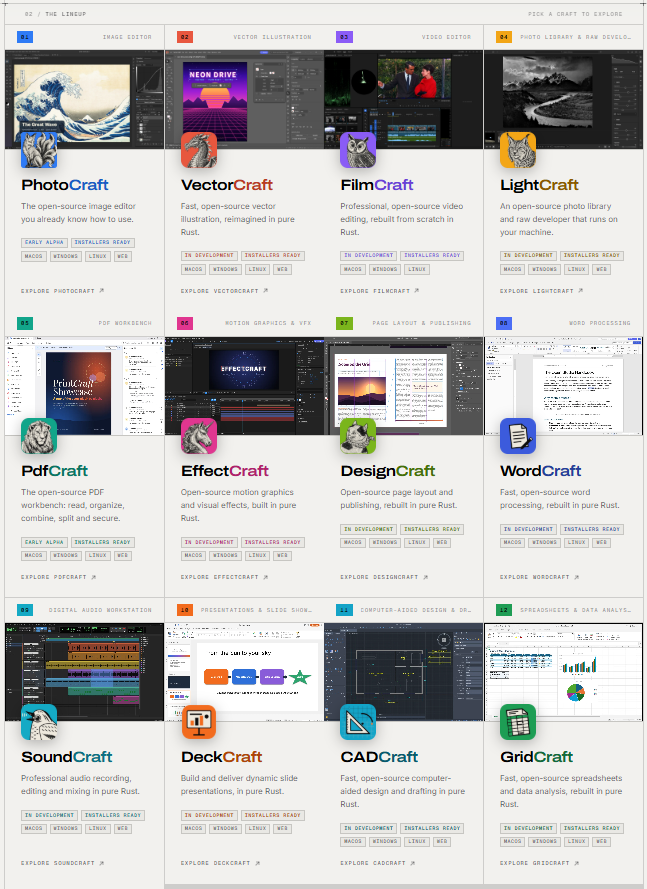Follow the Explore WordCraft link
Image resolution: width=647 pixels, height=889 pixels.
tap(539, 577)
